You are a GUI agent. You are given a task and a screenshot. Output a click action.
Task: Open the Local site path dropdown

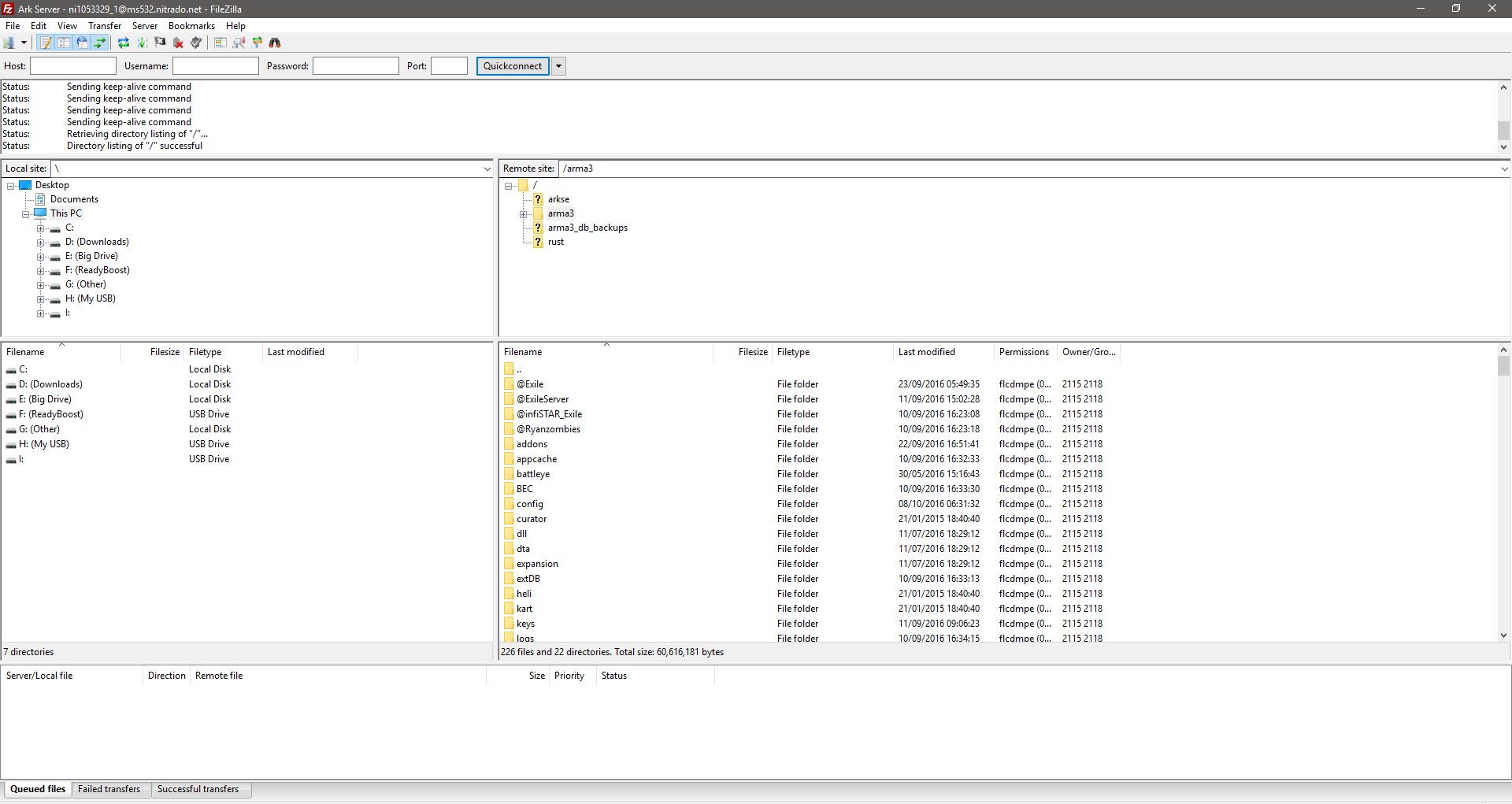[x=487, y=169]
